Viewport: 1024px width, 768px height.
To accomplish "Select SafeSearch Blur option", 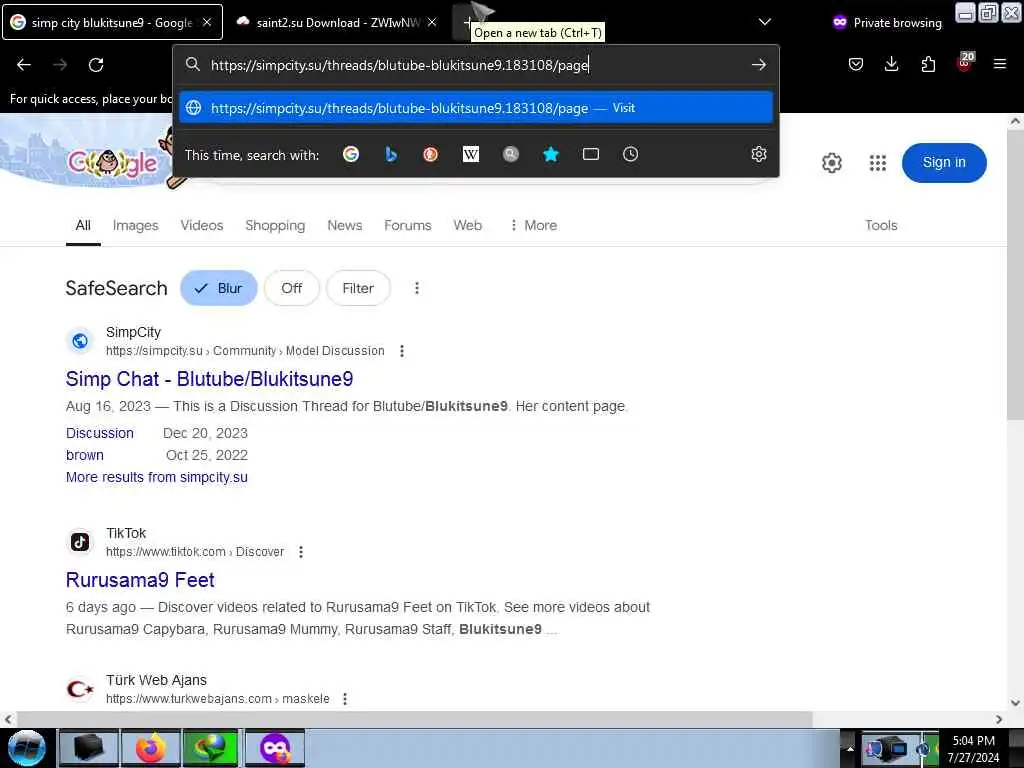I will [219, 288].
